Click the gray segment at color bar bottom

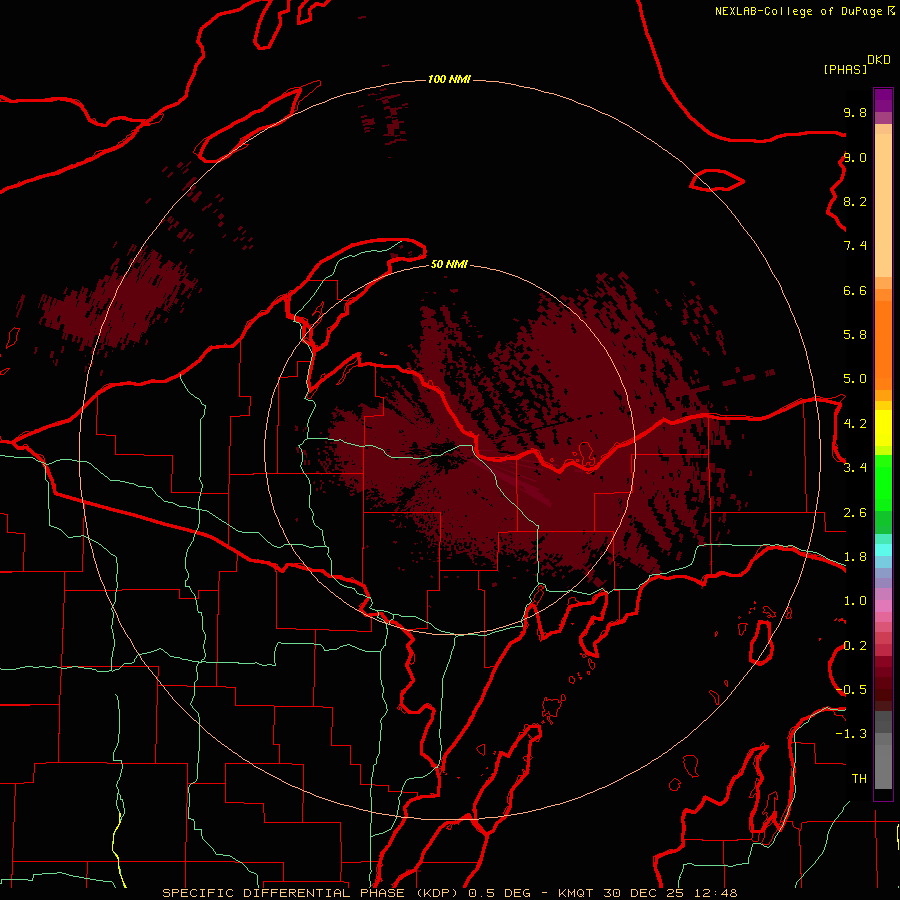883,769
